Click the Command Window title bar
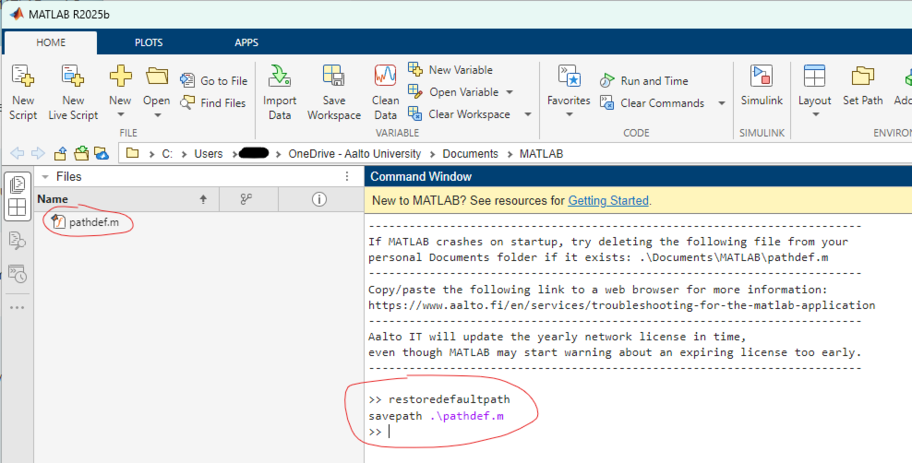 pyautogui.click(x=638, y=176)
